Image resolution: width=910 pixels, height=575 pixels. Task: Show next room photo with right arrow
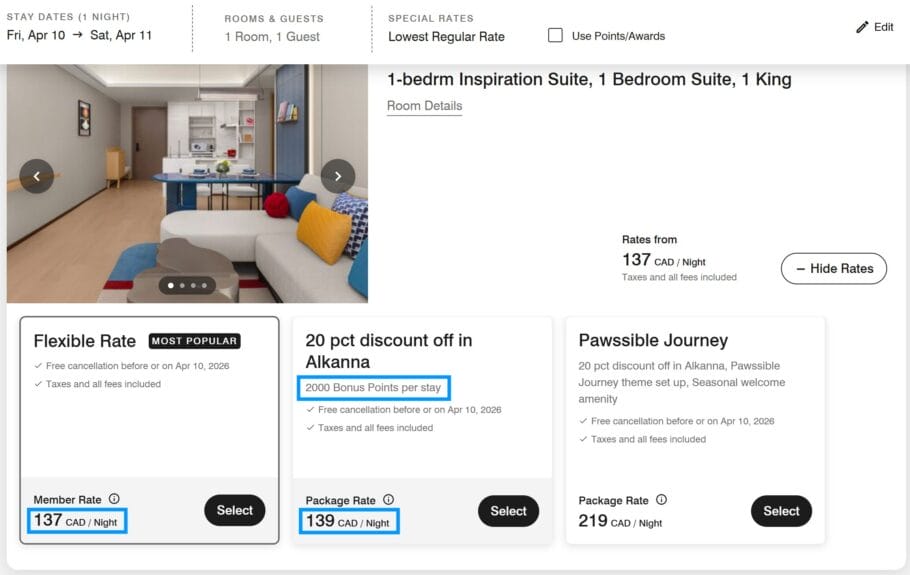coord(338,176)
